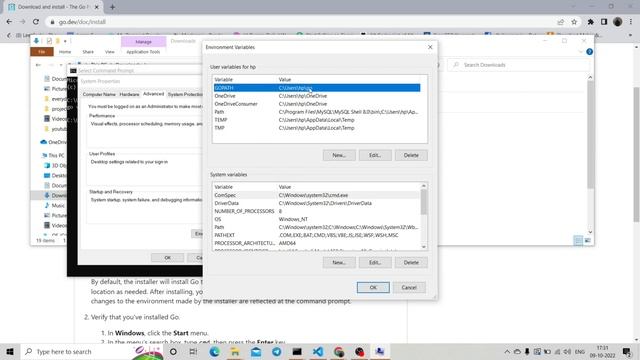Open the Application Tools ribbon tab
The image size is (640, 360).
143,52
